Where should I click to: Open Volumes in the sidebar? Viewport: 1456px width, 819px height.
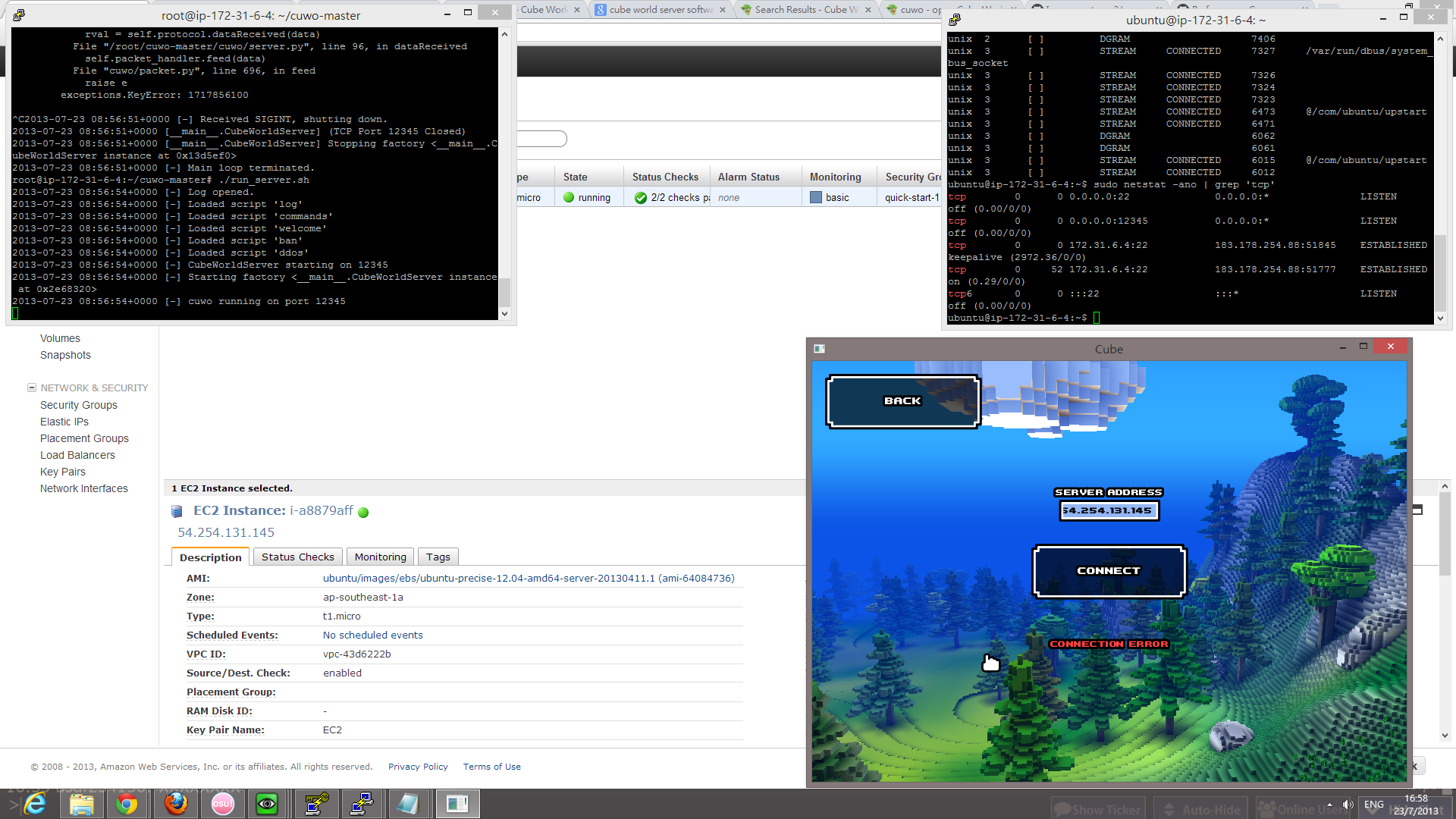[x=60, y=338]
